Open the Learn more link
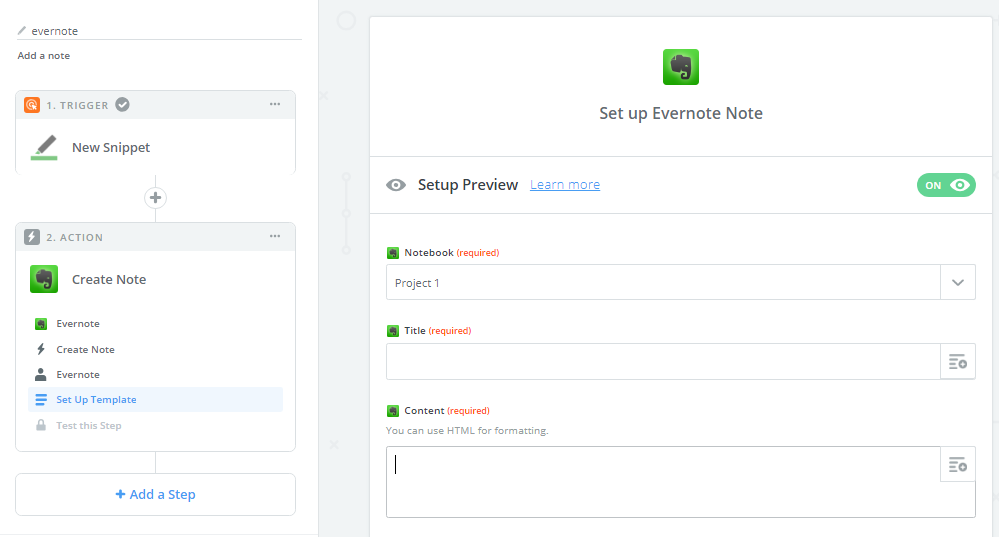Screen dimensions: 999x537 point(565,185)
